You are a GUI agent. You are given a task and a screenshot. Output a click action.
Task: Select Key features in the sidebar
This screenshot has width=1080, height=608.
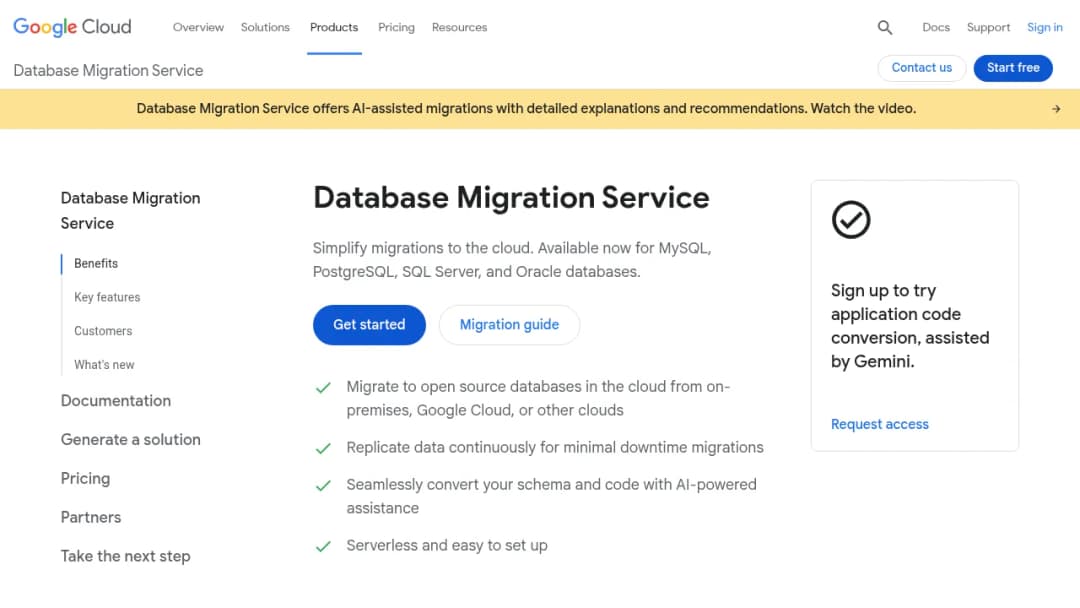pos(107,297)
